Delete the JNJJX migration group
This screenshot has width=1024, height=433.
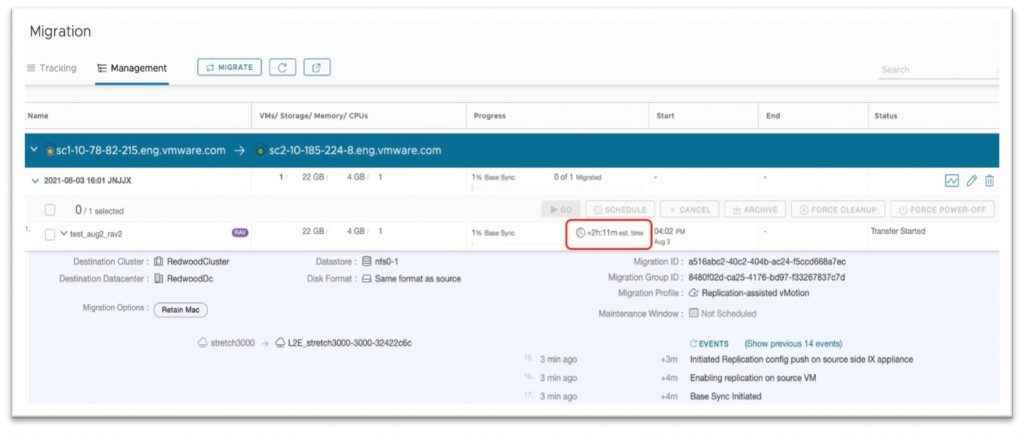click(x=989, y=181)
